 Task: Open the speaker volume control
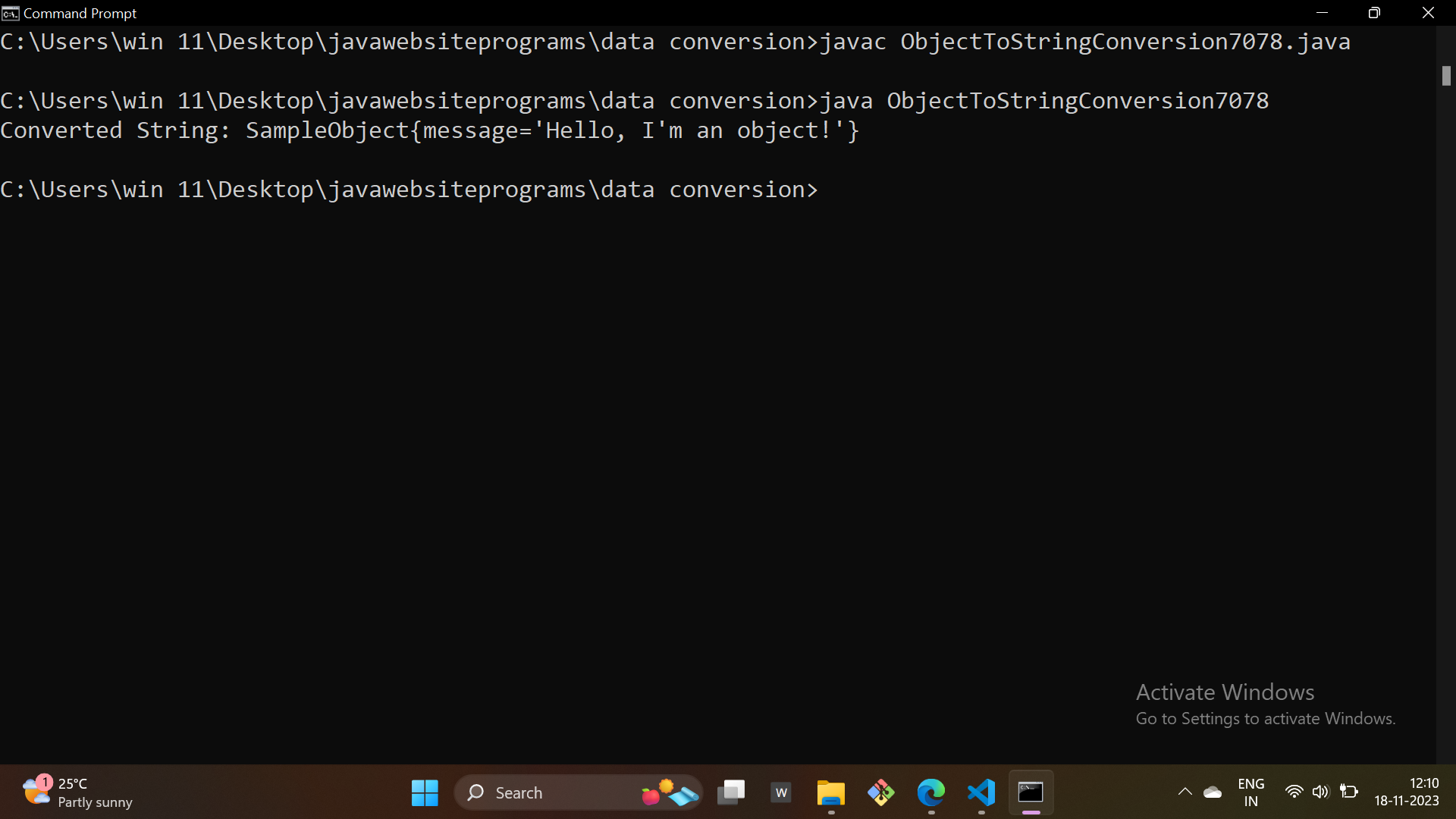[1320, 792]
